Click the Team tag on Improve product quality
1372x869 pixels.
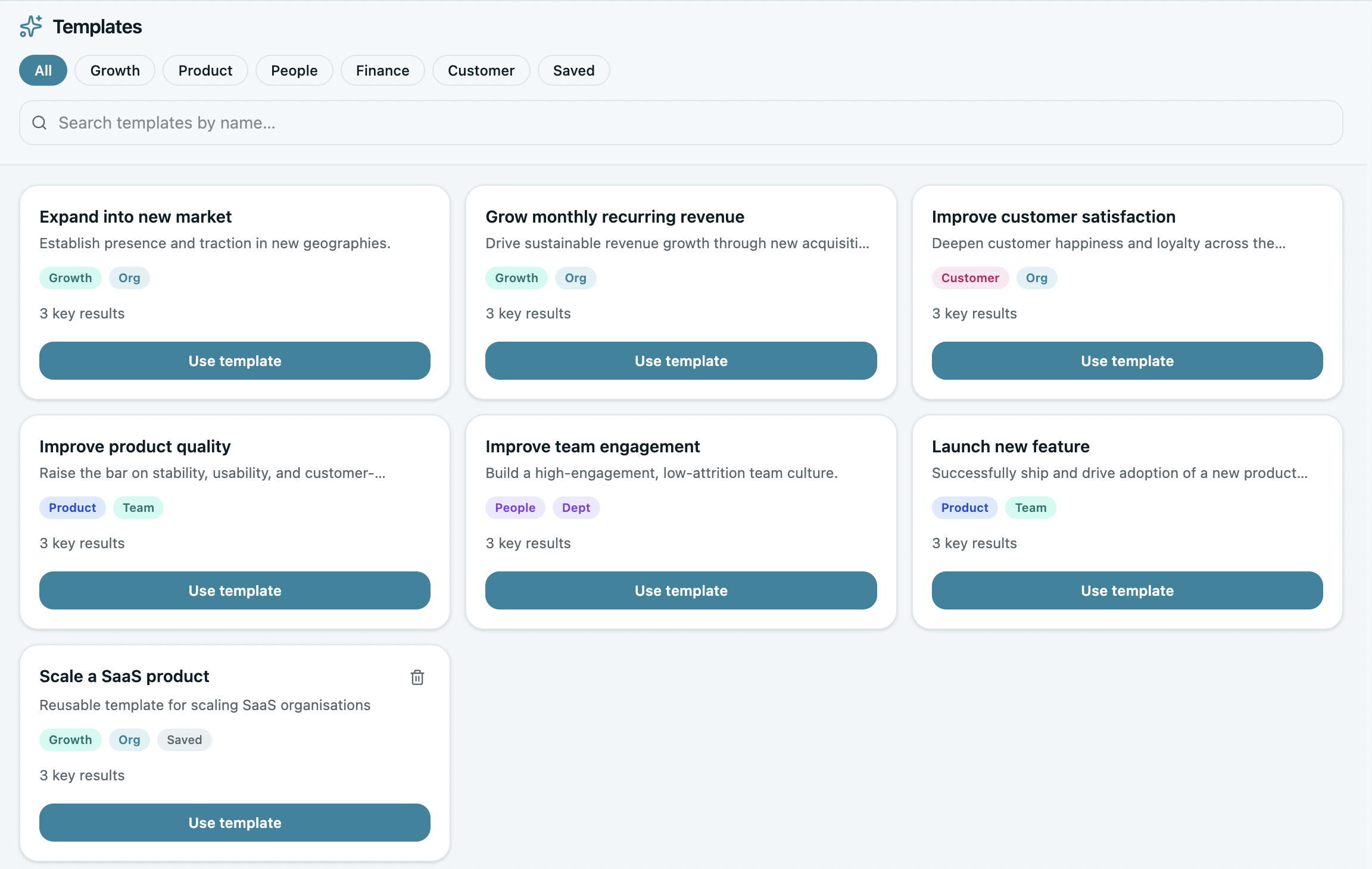pyautogui.click(x=138, y=508)
